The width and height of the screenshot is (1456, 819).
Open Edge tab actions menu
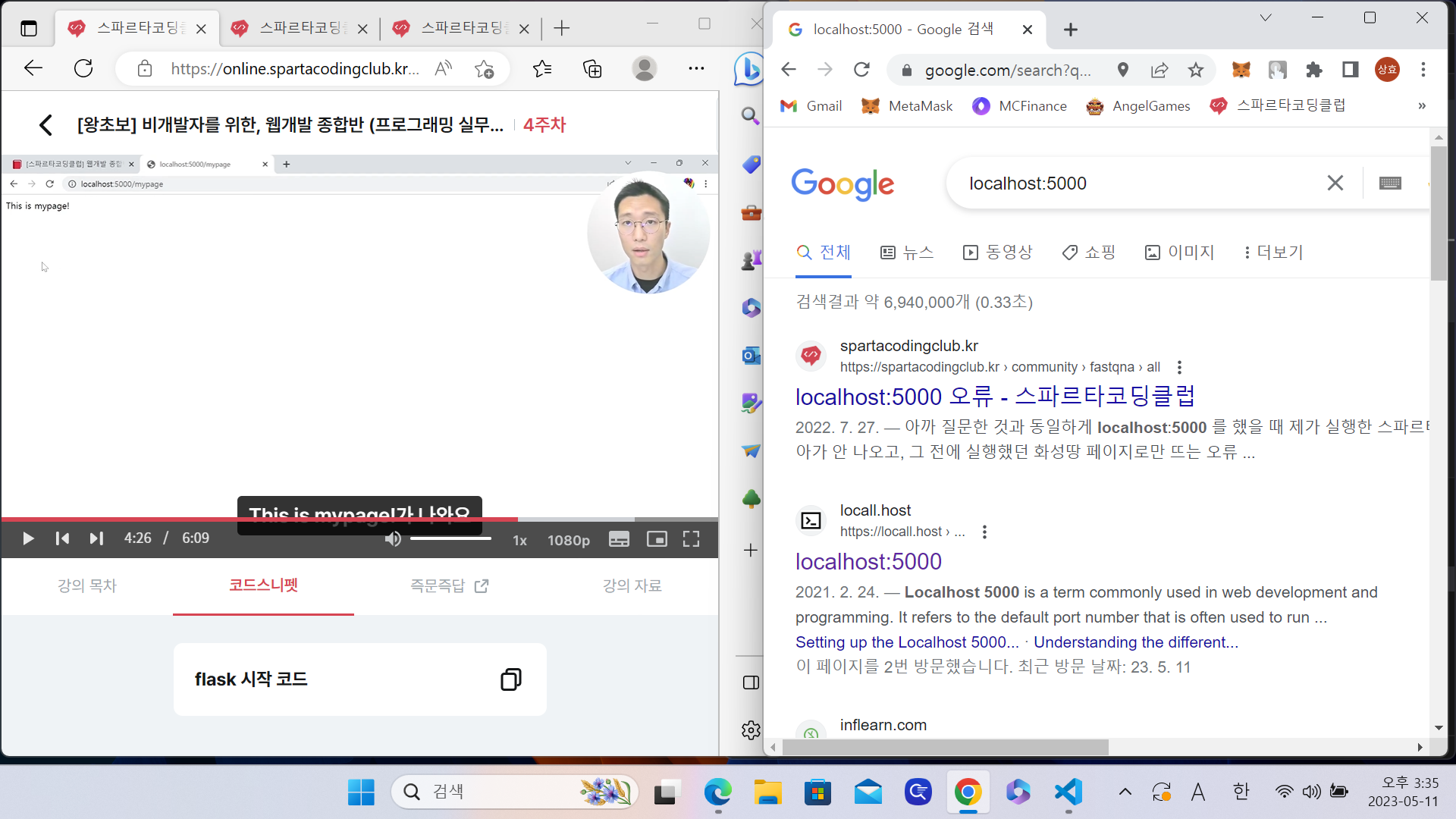click(x=29, y=29)
